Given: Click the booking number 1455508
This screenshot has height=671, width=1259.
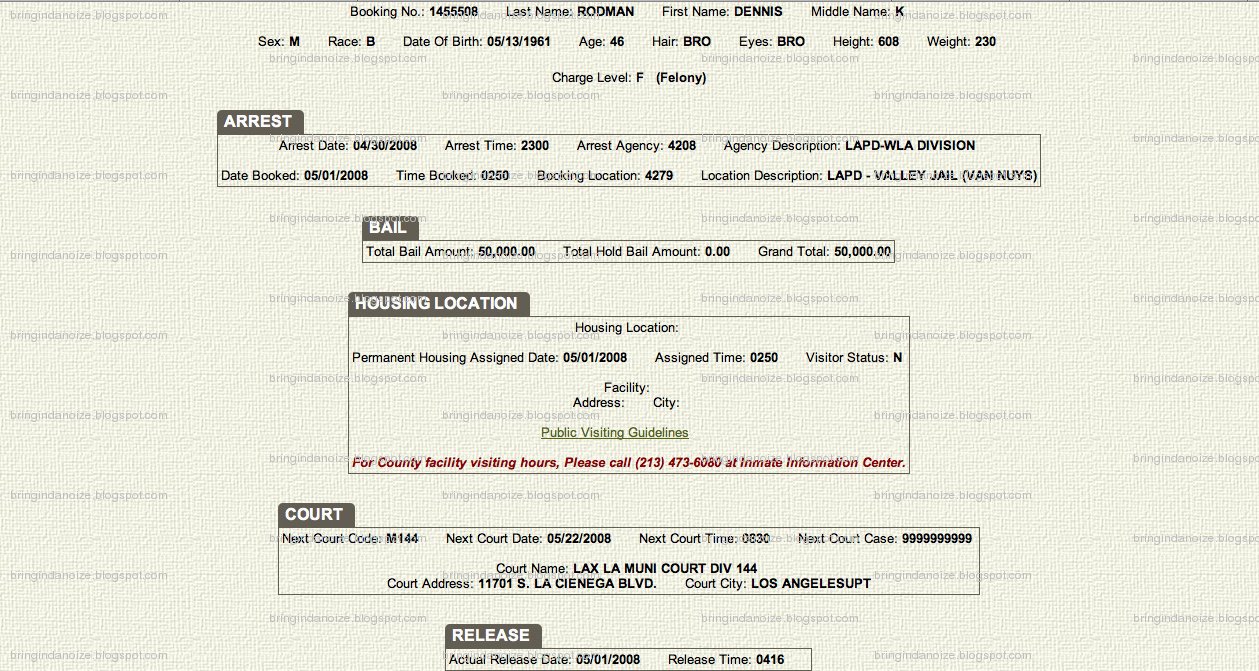Looking at the screenshot, I should coord(454,12).
